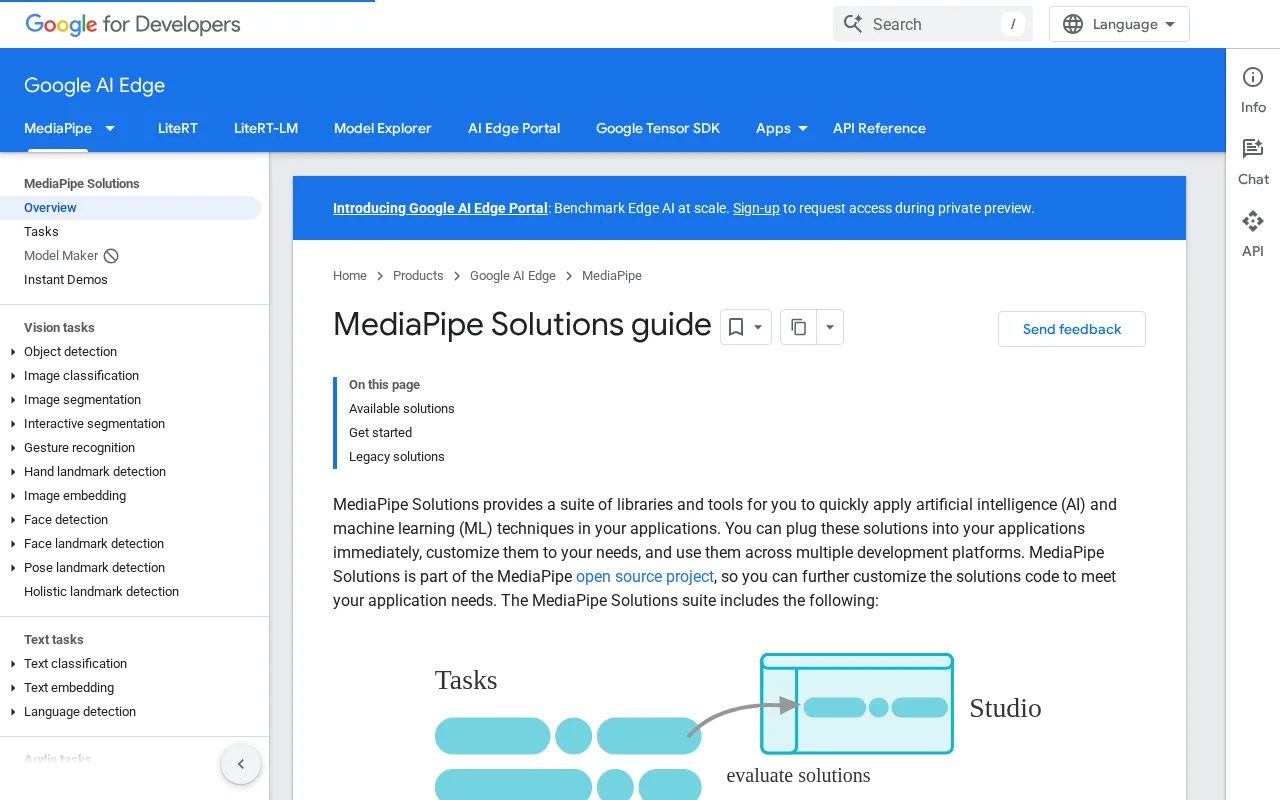Expand the Pose landmark detection section

tap(13, 568)
